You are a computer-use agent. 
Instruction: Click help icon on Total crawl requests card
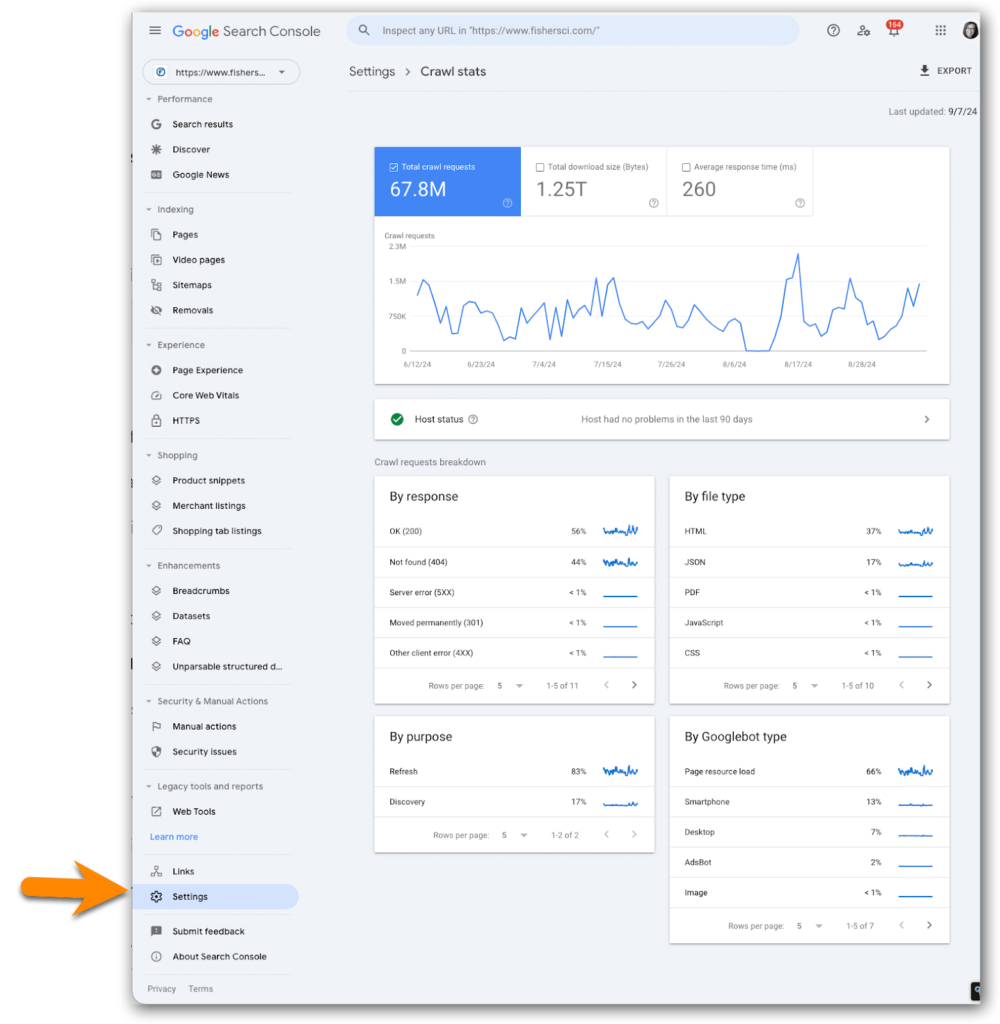coord(507,203)
